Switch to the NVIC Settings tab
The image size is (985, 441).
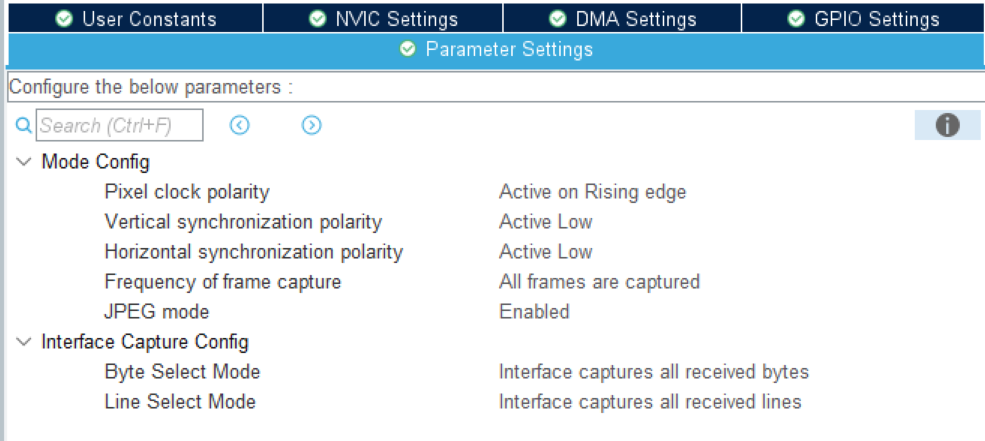click(x=383, y=19)
